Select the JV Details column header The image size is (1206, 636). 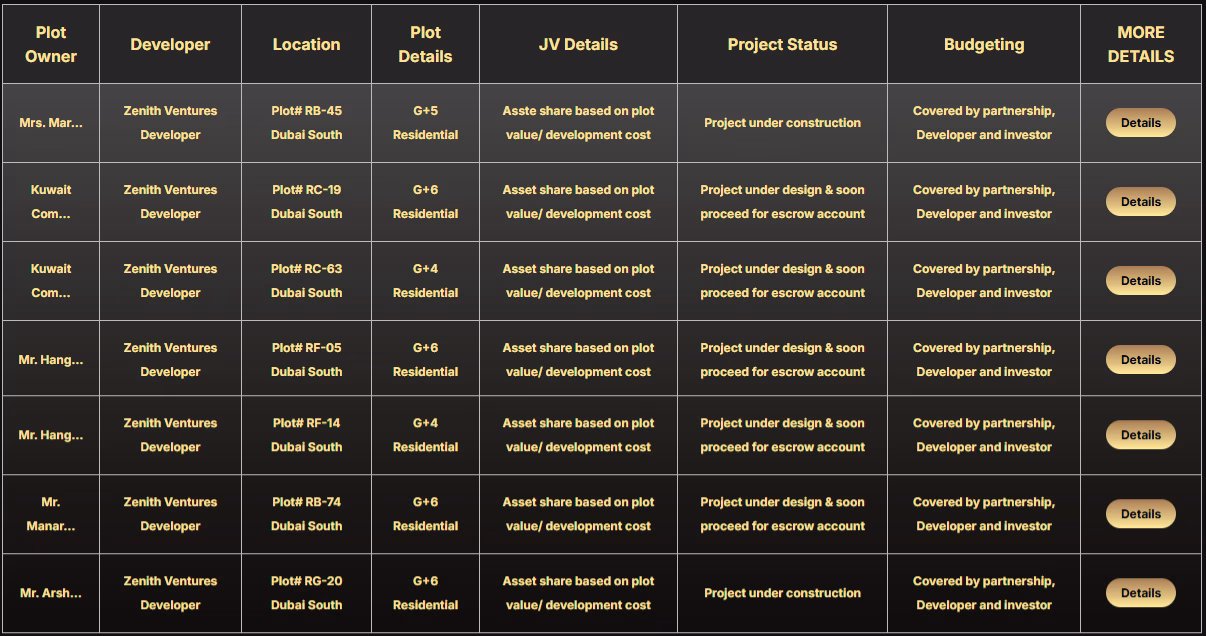(x=578, y=45)
